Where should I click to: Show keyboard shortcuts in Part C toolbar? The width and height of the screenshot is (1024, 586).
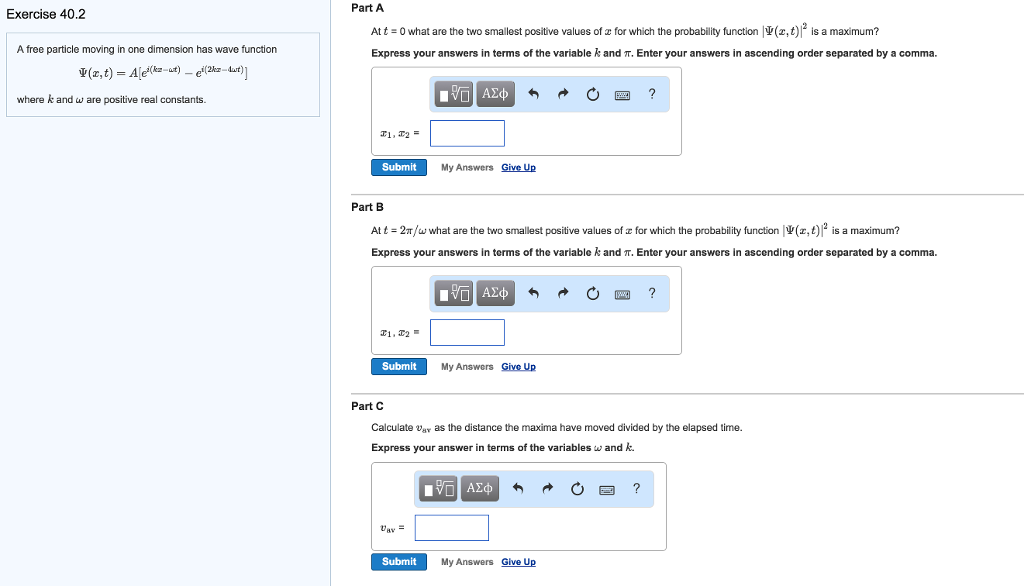tap(607, 490)
